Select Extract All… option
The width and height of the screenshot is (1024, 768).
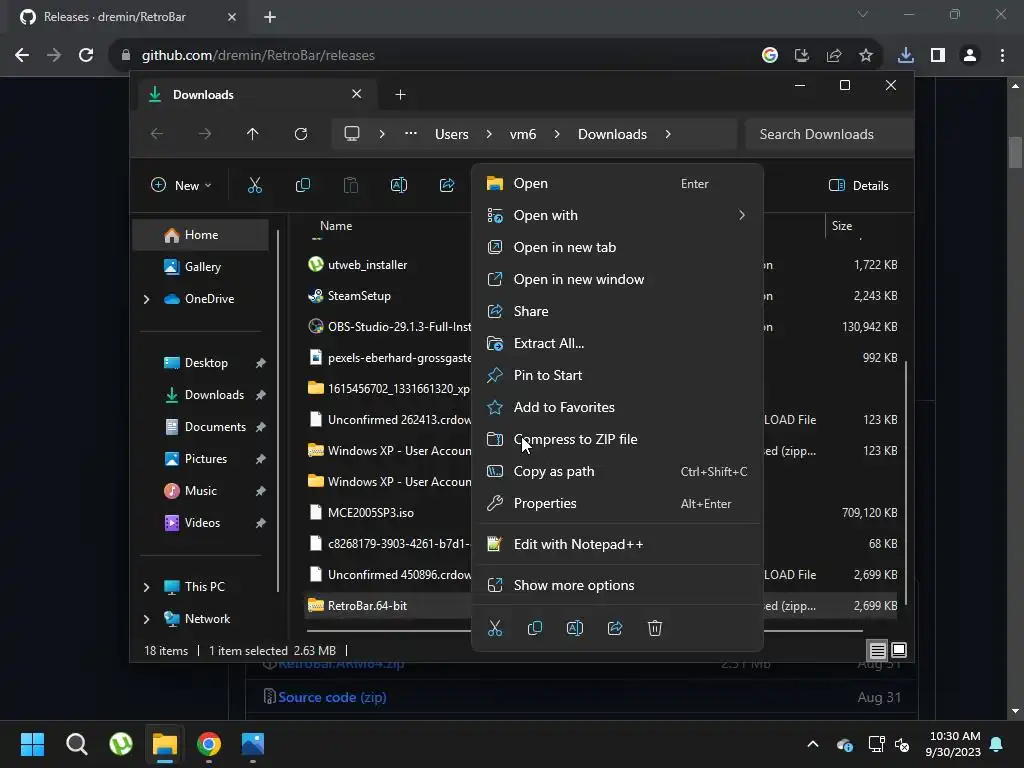click(x=617, y=344)
